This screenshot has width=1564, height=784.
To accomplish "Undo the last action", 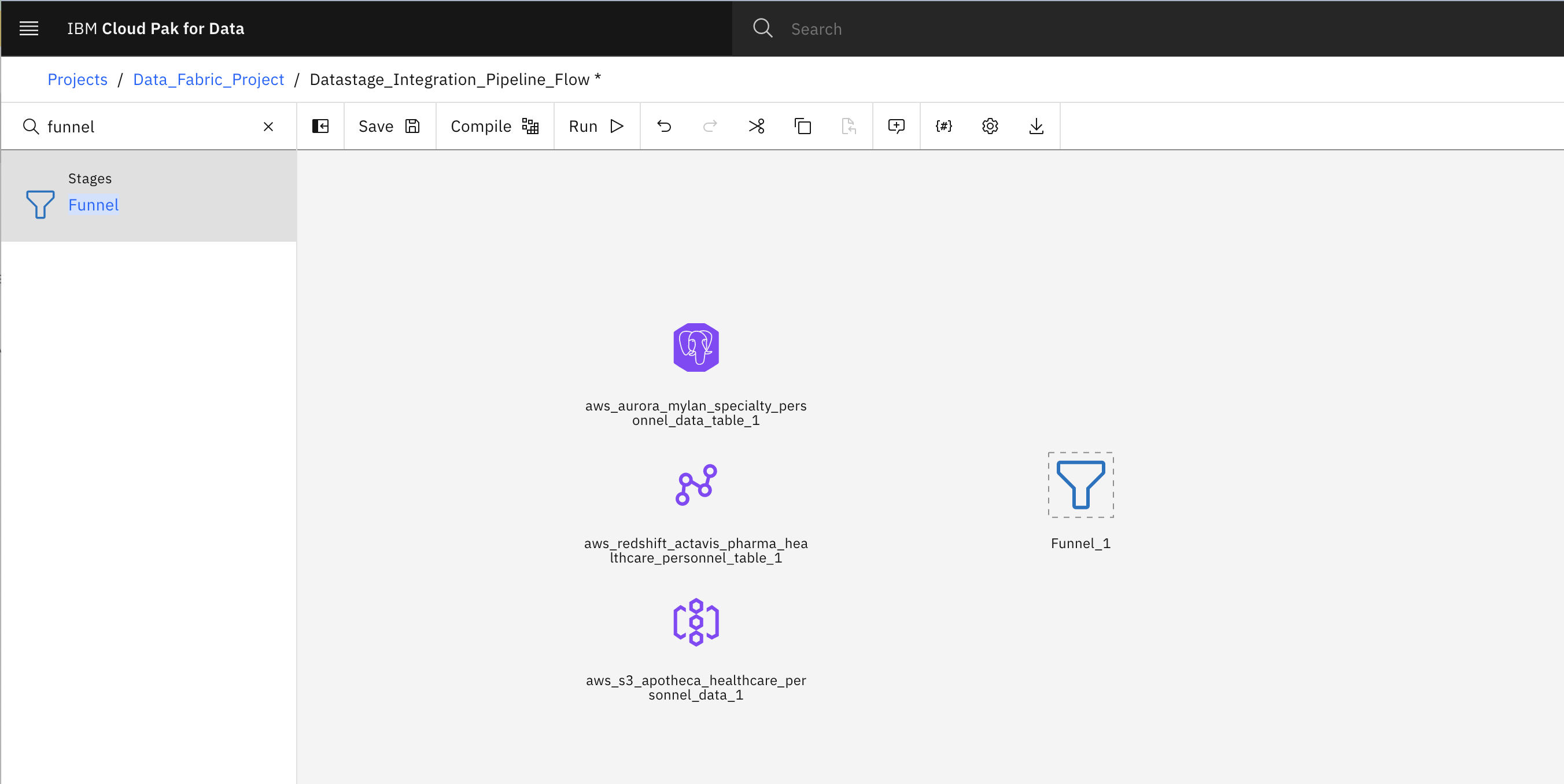I will pos(663,126).
